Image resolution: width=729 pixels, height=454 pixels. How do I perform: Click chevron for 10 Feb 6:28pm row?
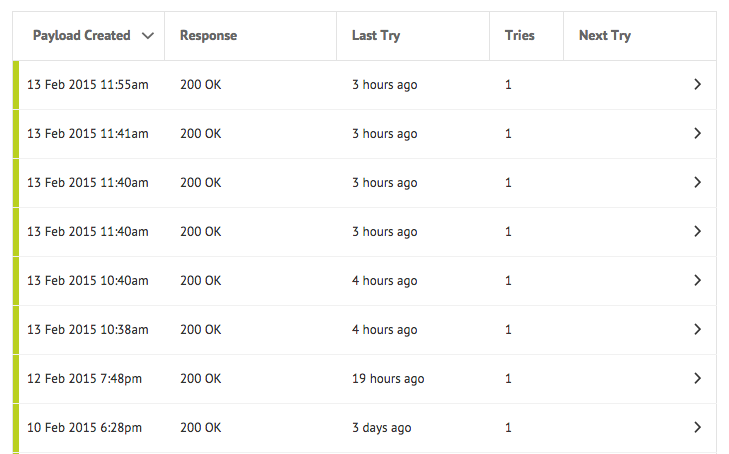(697, 428)
